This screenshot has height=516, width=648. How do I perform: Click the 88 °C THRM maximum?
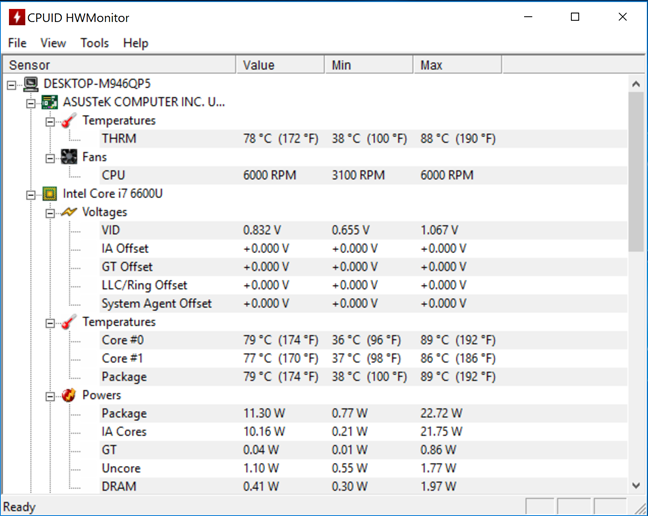coord(458,139)
